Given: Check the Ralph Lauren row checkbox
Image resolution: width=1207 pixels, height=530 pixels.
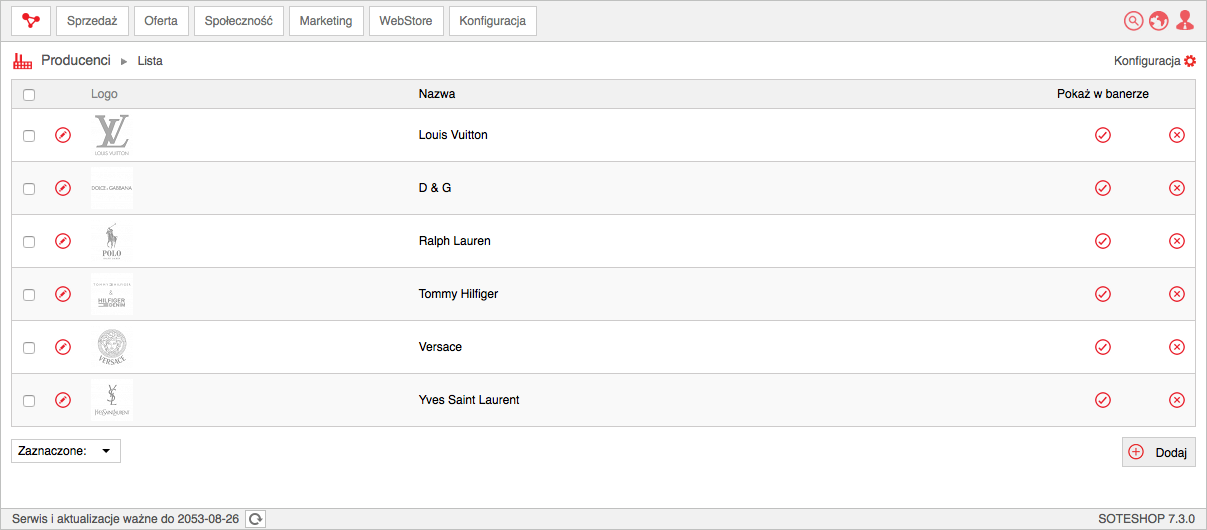Looking at the screenshot, I should (29, 242).
